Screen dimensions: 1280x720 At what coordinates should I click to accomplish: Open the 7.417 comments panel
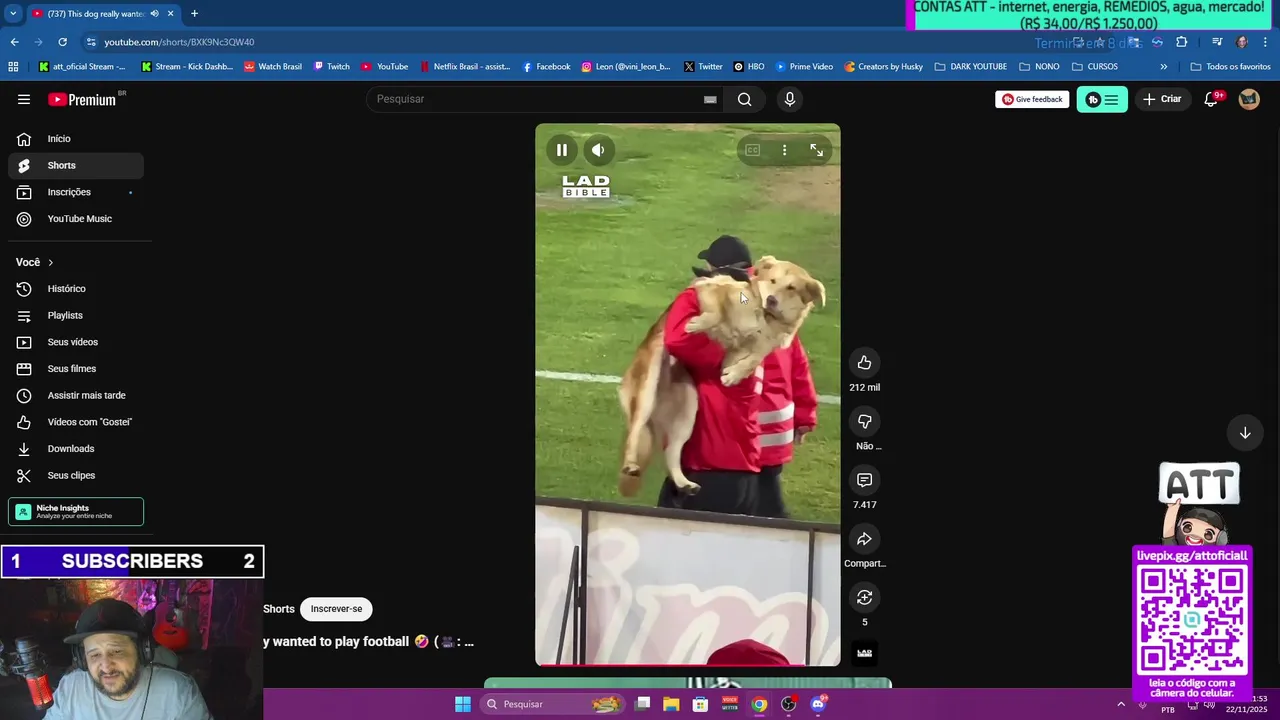click(x=865, y=480)
